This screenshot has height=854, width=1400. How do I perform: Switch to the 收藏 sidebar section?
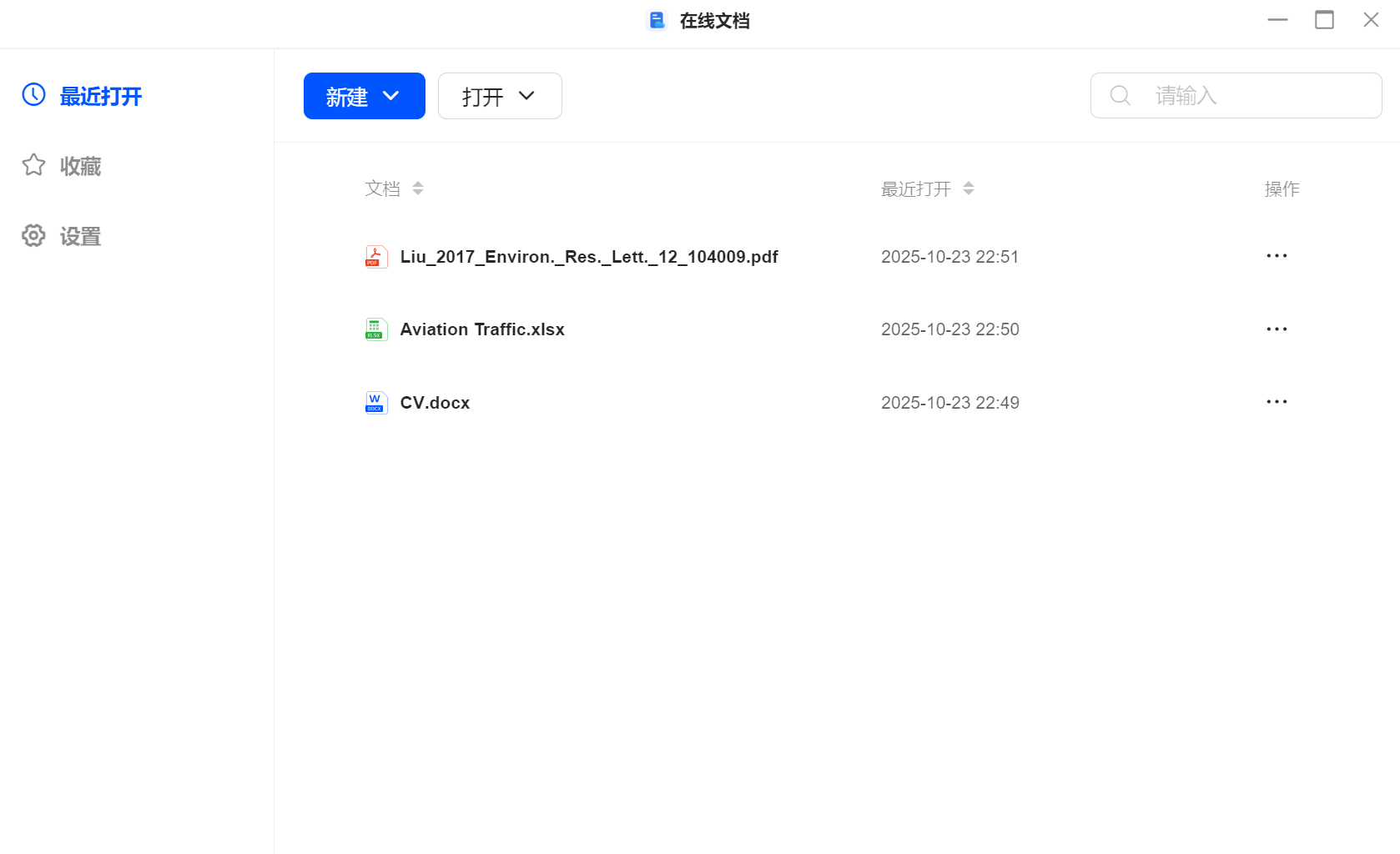[80, 167]
